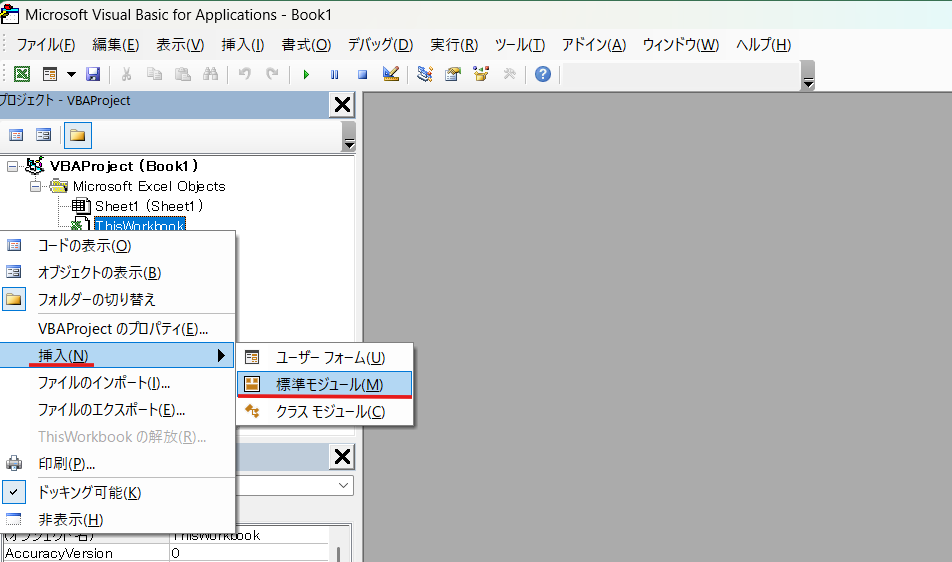Screen dimensions: 952x562
Task: Click the Redo arrow icon
Action: 273,74
